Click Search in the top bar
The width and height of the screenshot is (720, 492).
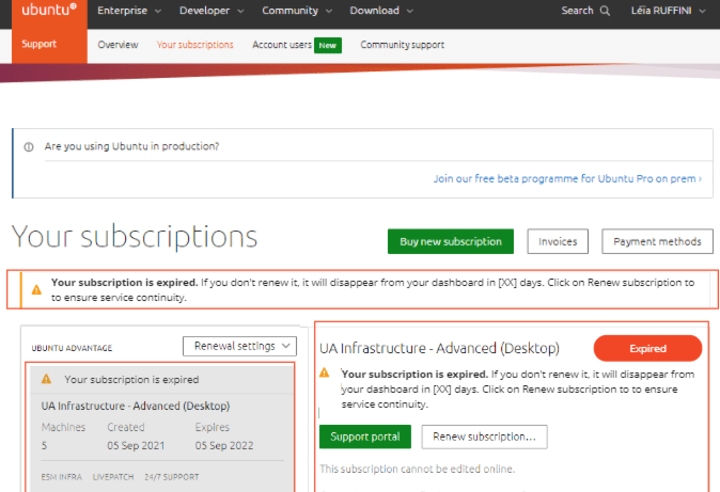[x=577, y=11]
